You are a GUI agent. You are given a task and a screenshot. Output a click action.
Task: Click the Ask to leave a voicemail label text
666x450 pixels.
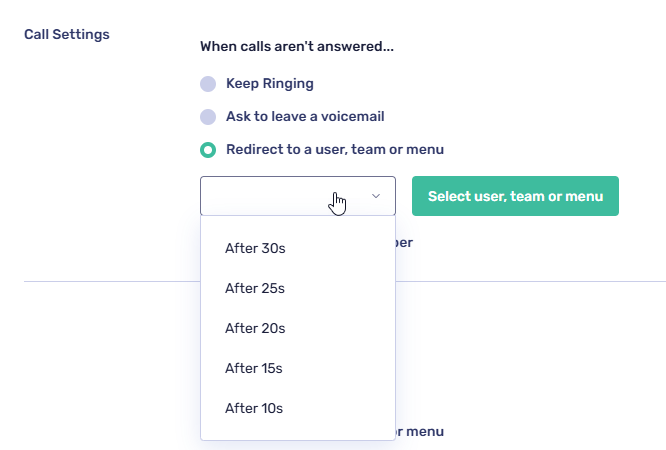tap(305, 117)
